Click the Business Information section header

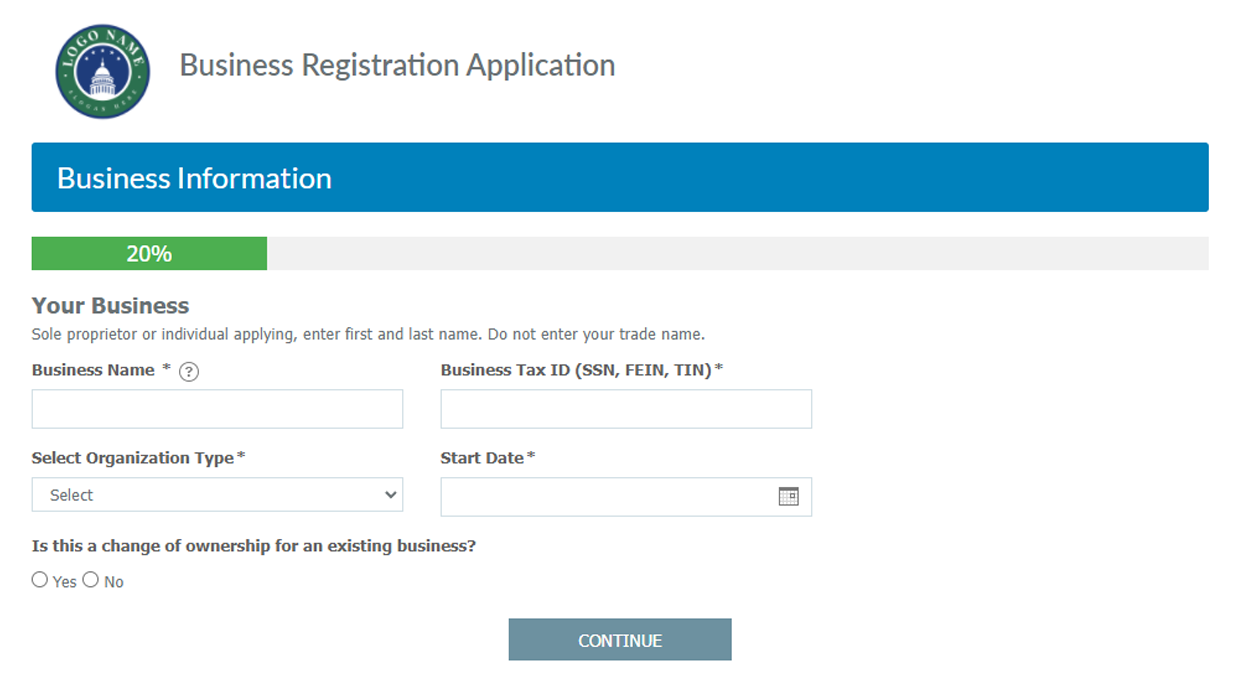[619, 178]
